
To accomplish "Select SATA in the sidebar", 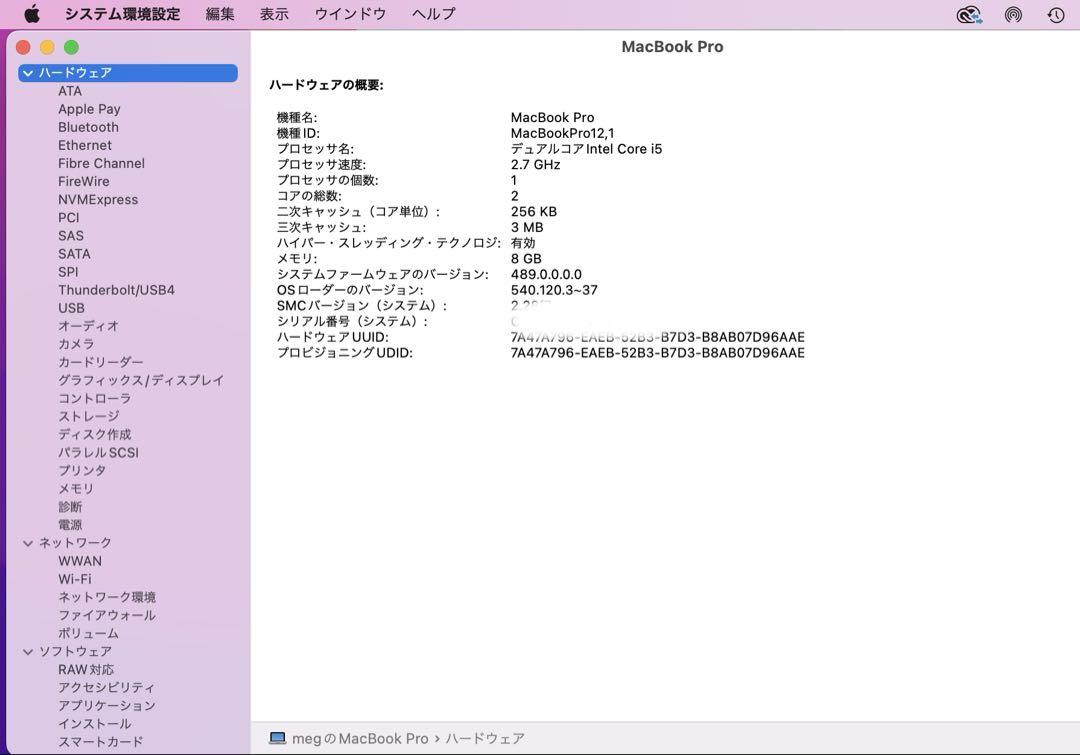I will coord(74,254).
